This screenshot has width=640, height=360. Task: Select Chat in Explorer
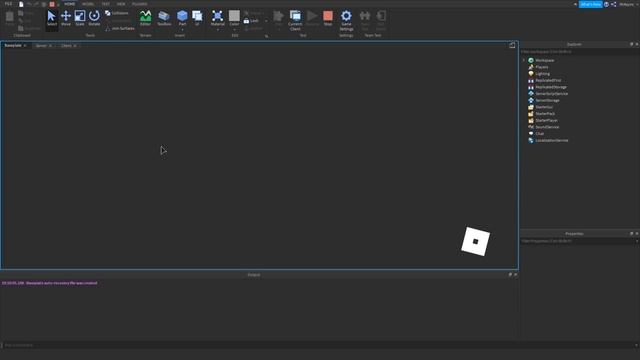pyautogui.click(x=540, y=134)
